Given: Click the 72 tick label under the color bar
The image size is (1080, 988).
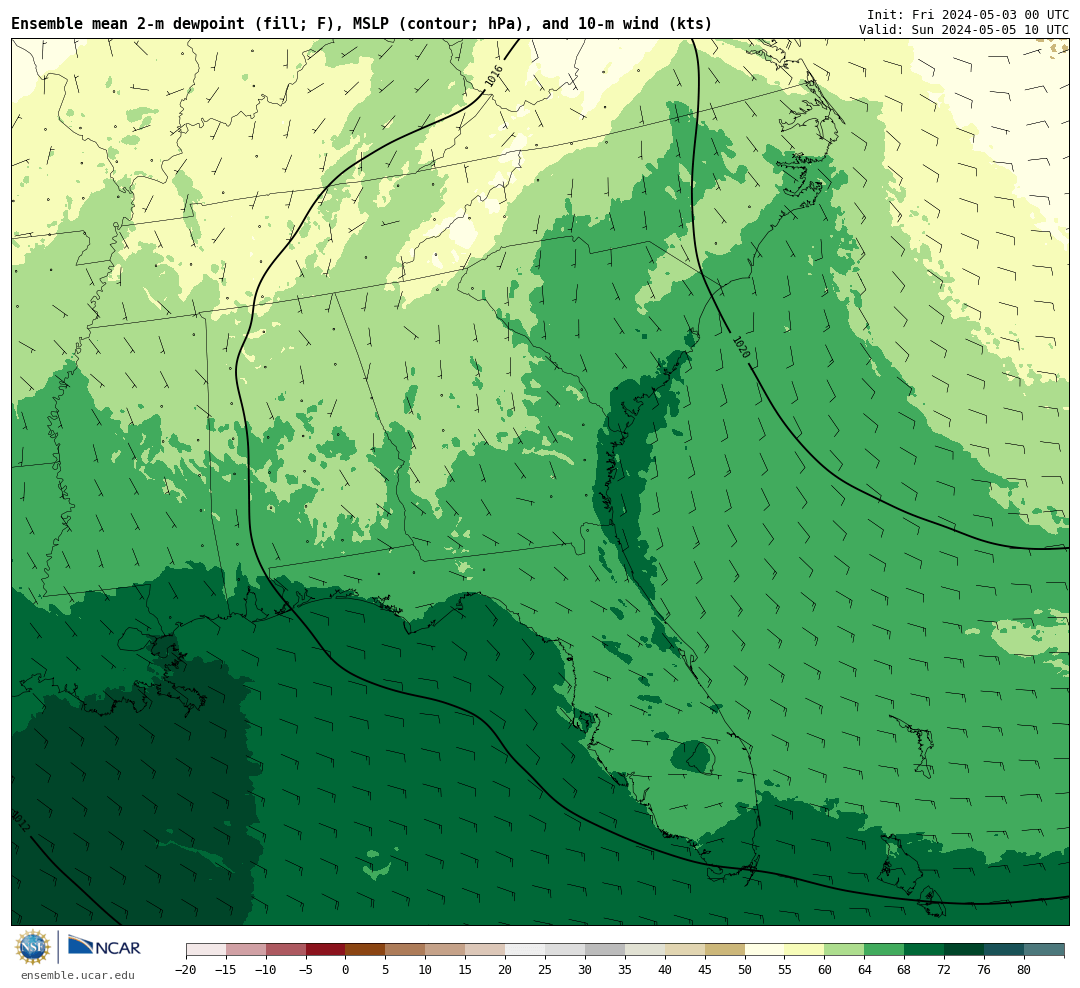Looking at the screenshot, I should click(x=945, y=969).
